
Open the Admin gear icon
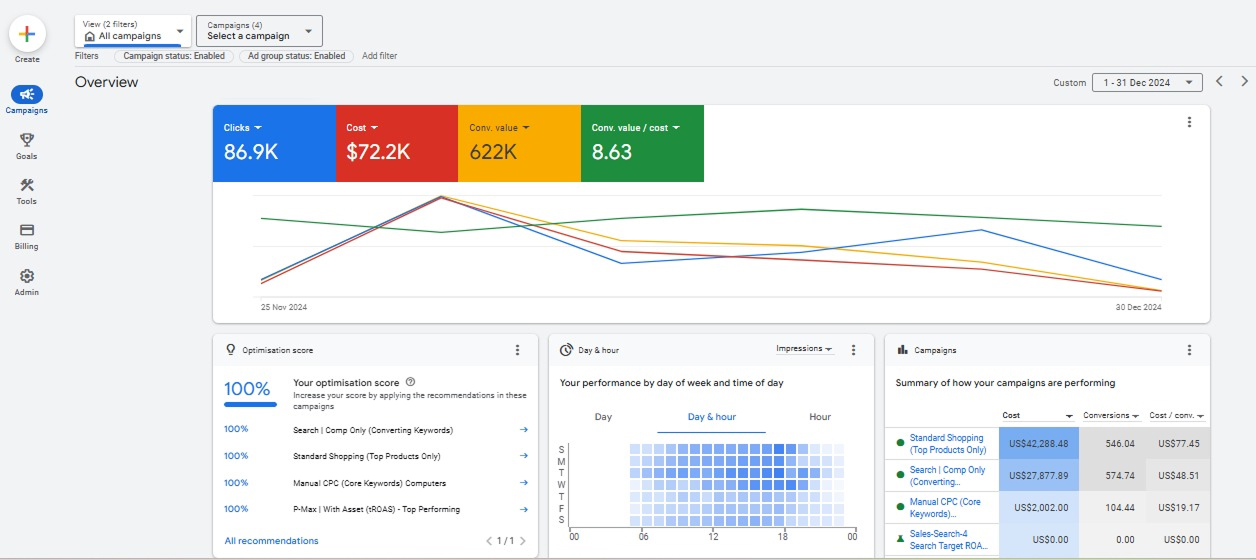click(x=27, y=277)
